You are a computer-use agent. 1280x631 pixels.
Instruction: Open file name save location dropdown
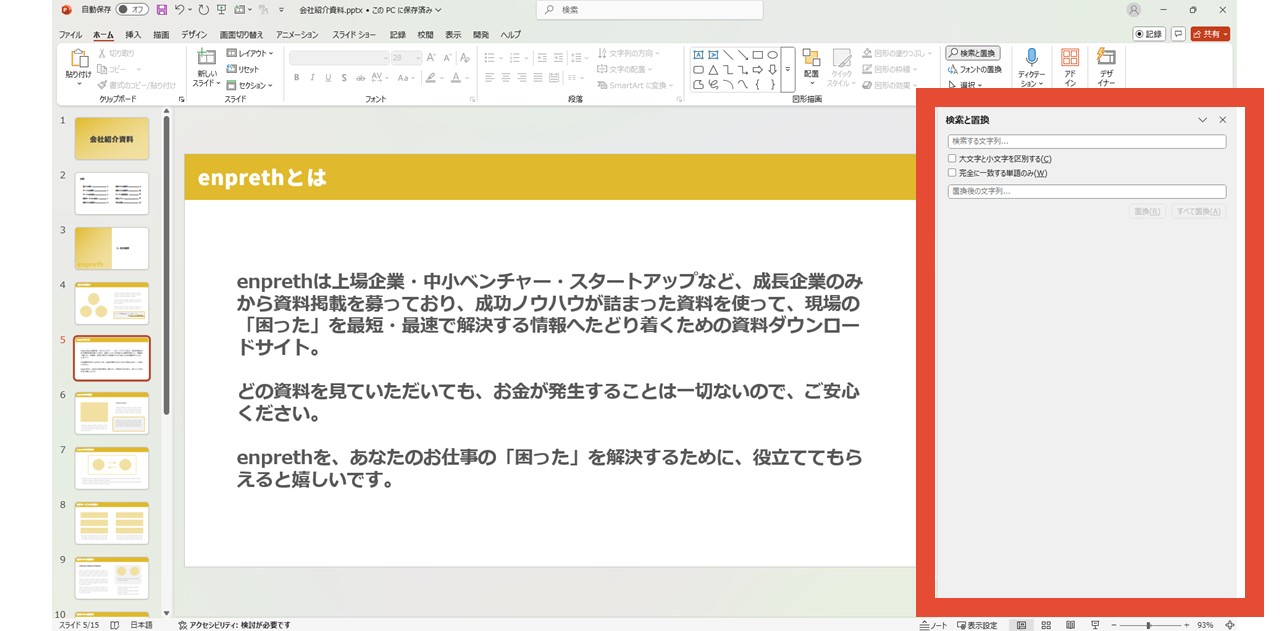(x=439, y=10)
